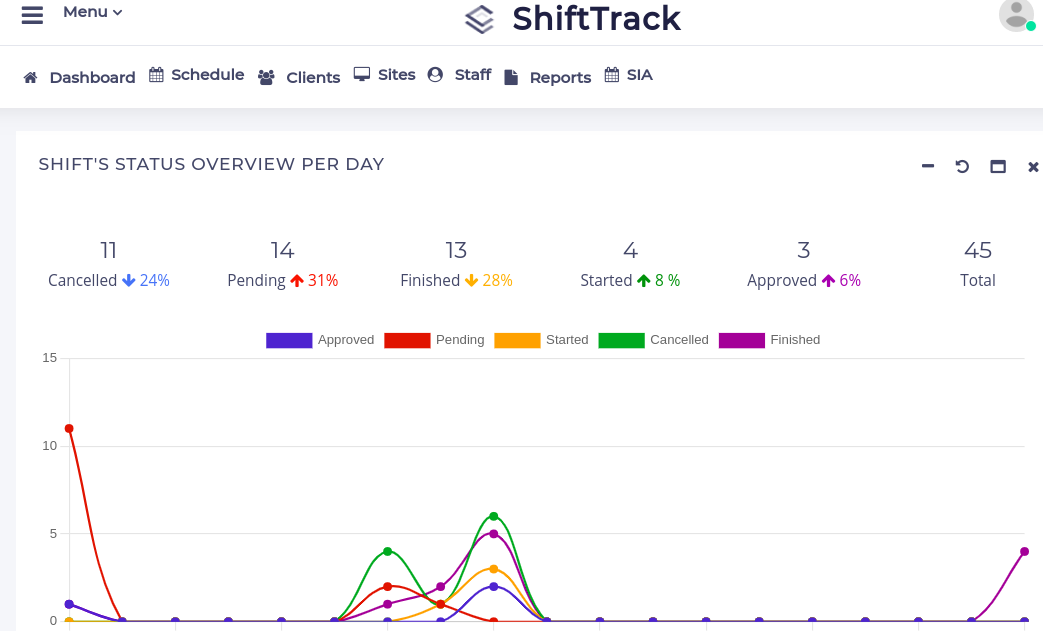Viewport: 1043px width, 631px height.
Task: Open the Reports menu item
Action: 560,78
